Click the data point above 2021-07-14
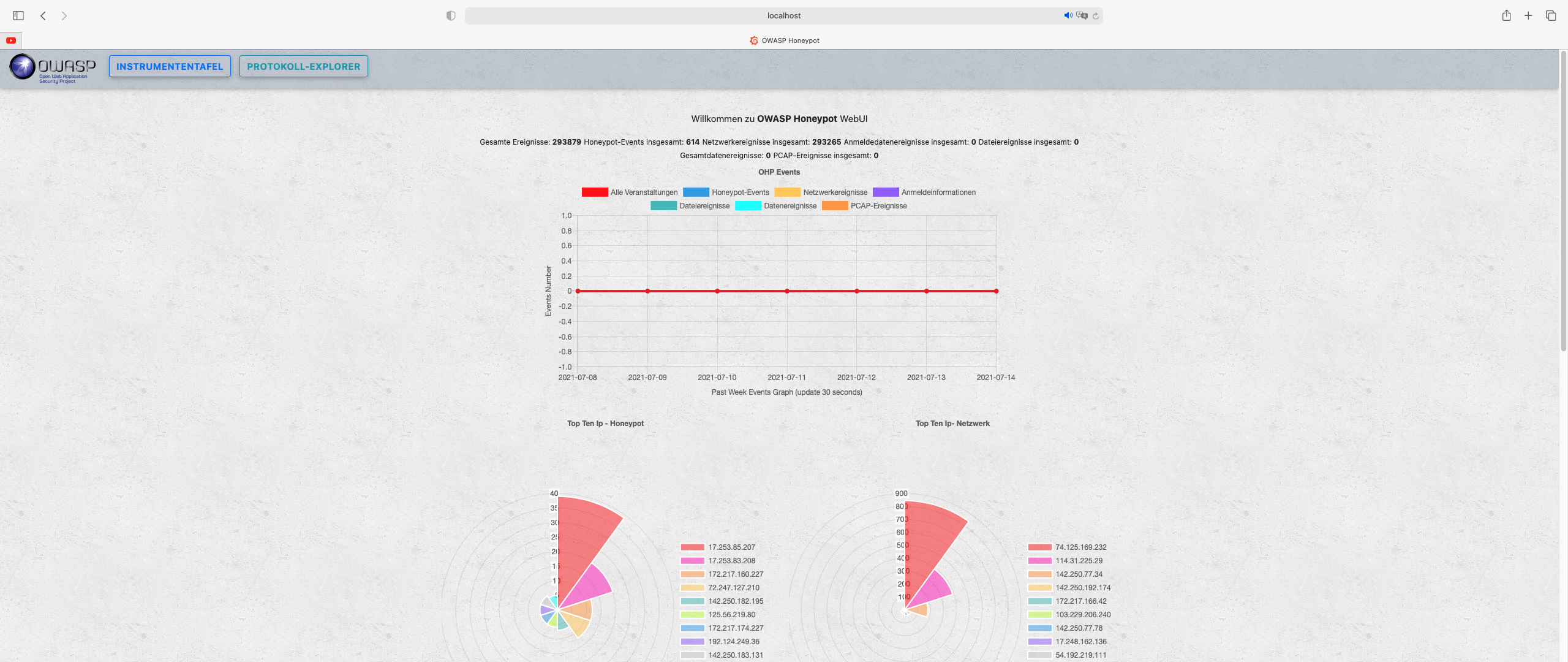Image resolution: width=1568 pixels, height=662 pixels. [997, 291]
